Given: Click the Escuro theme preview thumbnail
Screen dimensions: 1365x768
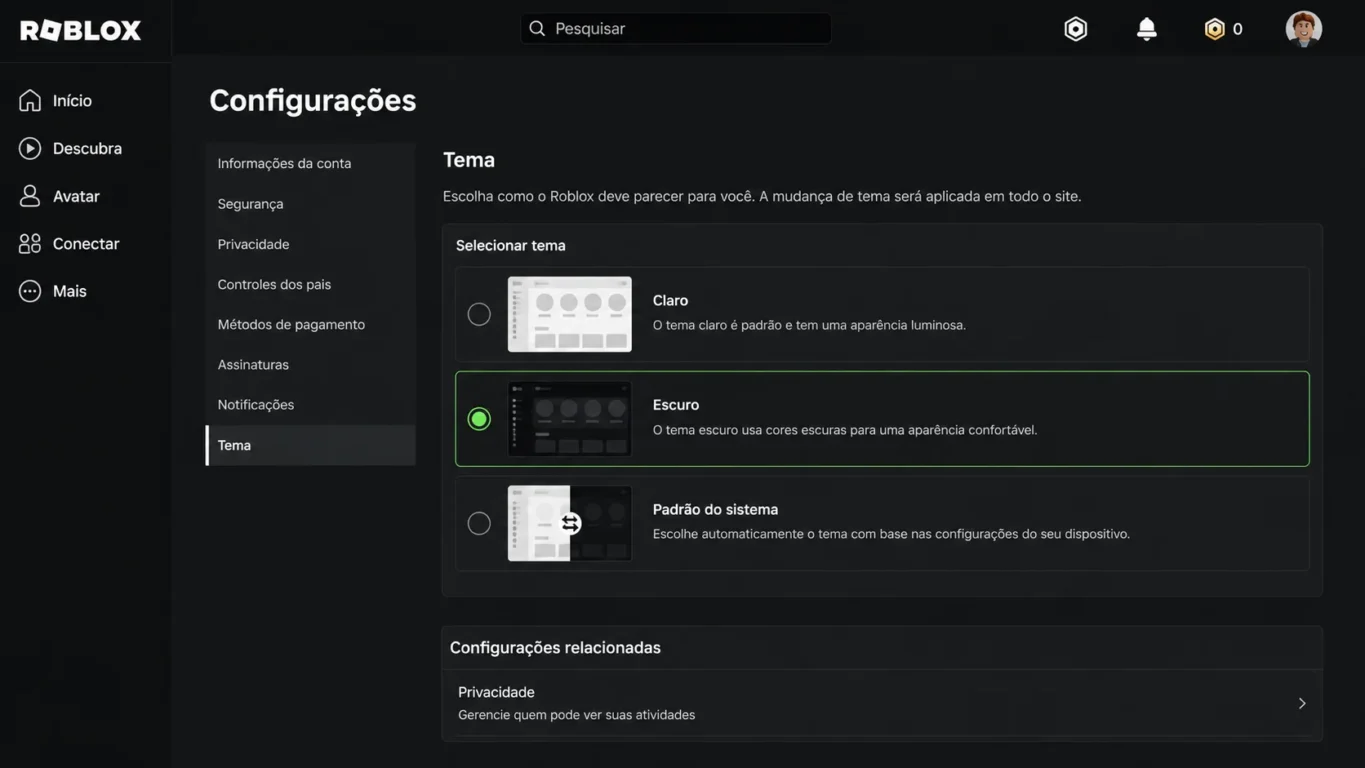Looking at the screenshot, I should click(x=570, y=419).
